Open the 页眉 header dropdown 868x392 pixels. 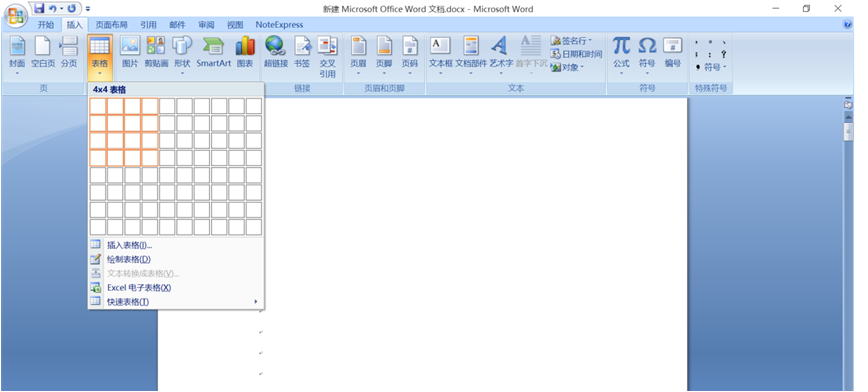pyautogui.click(x=358, y=56)
